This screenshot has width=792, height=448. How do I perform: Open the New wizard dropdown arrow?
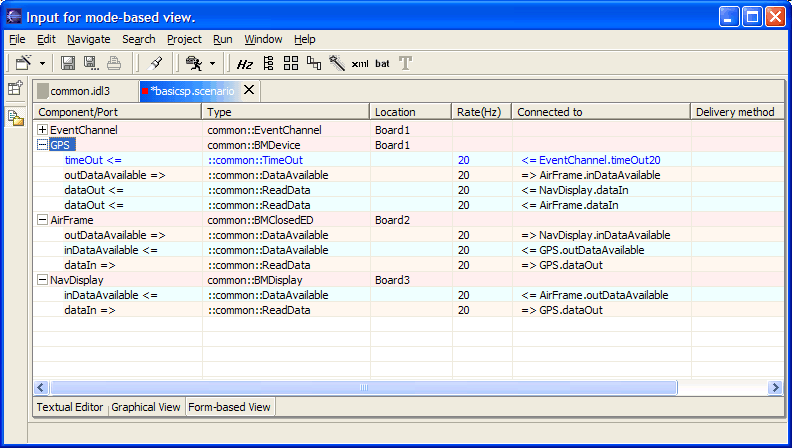[x=42, y=63]
